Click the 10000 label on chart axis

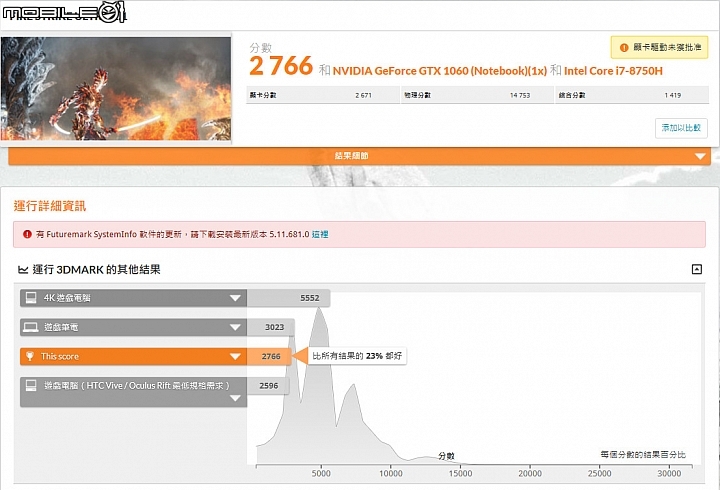[390, 473]
